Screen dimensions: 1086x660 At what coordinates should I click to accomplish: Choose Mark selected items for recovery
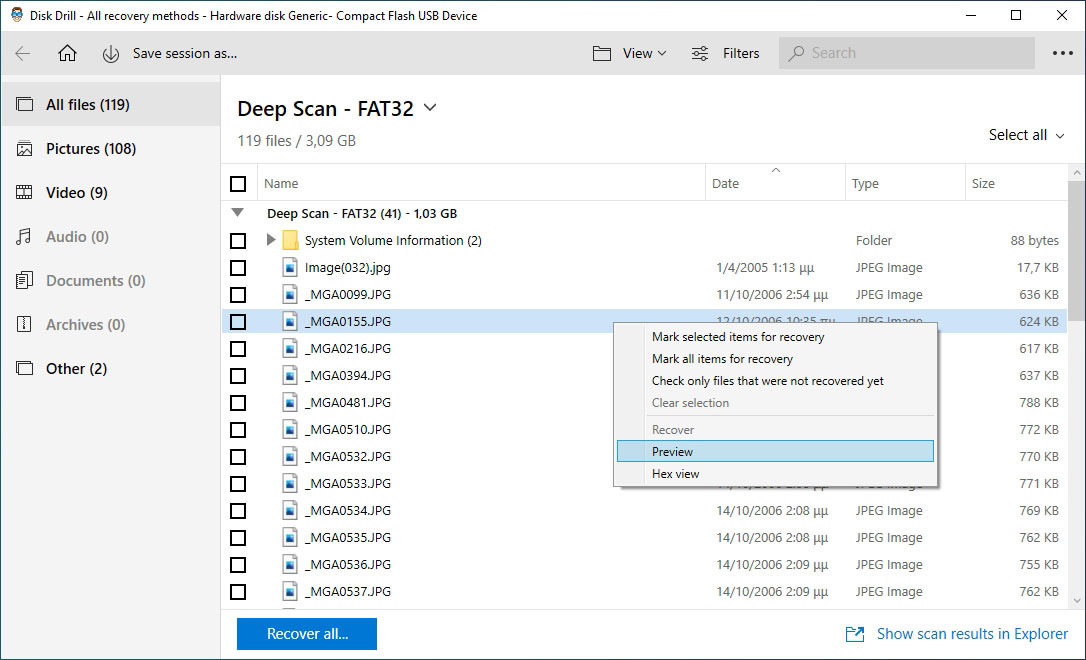pos(775,337)
